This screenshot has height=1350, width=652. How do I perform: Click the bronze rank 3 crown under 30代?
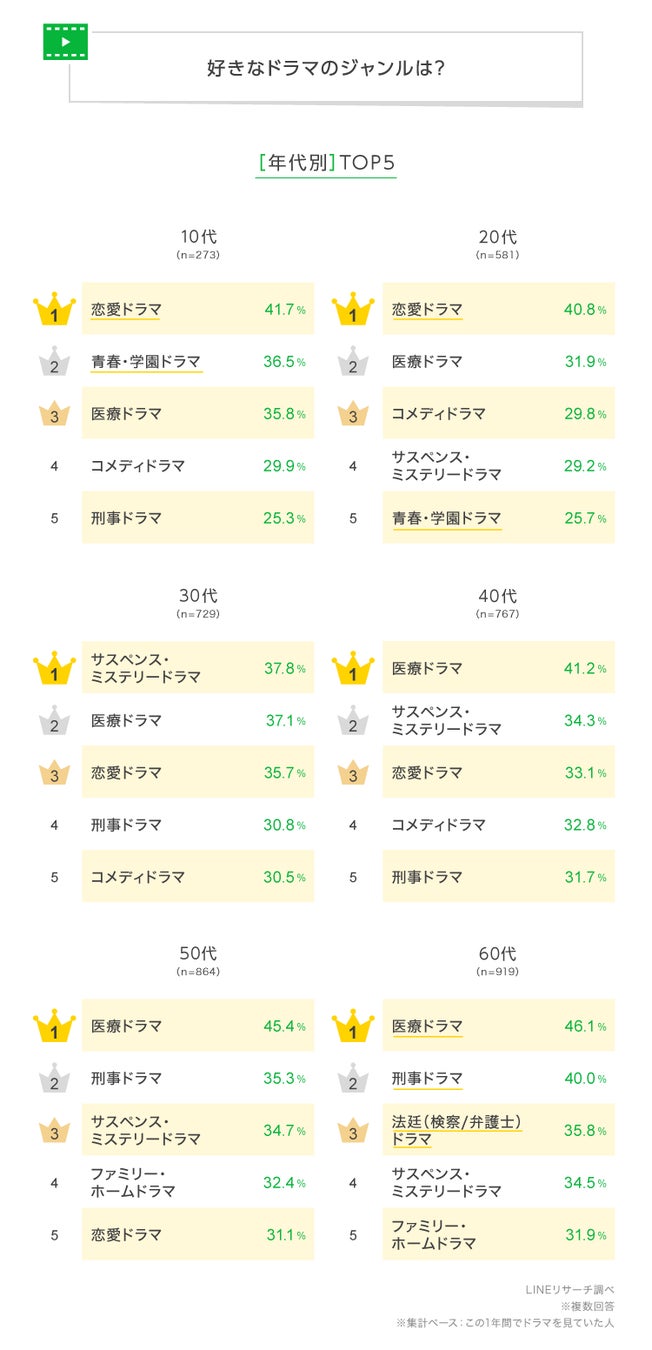[54, 774]
